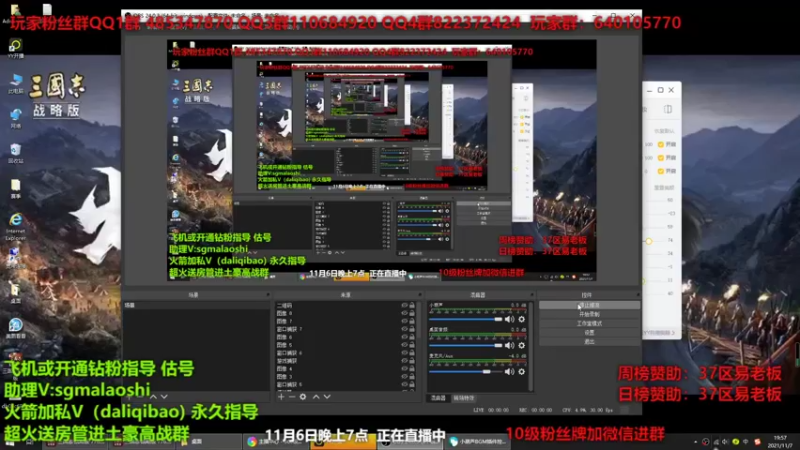Image resolution: width=800 pixels, height=450 pixels.
Task: Mute the first mixer channel speaker icon
Action: 509,319
